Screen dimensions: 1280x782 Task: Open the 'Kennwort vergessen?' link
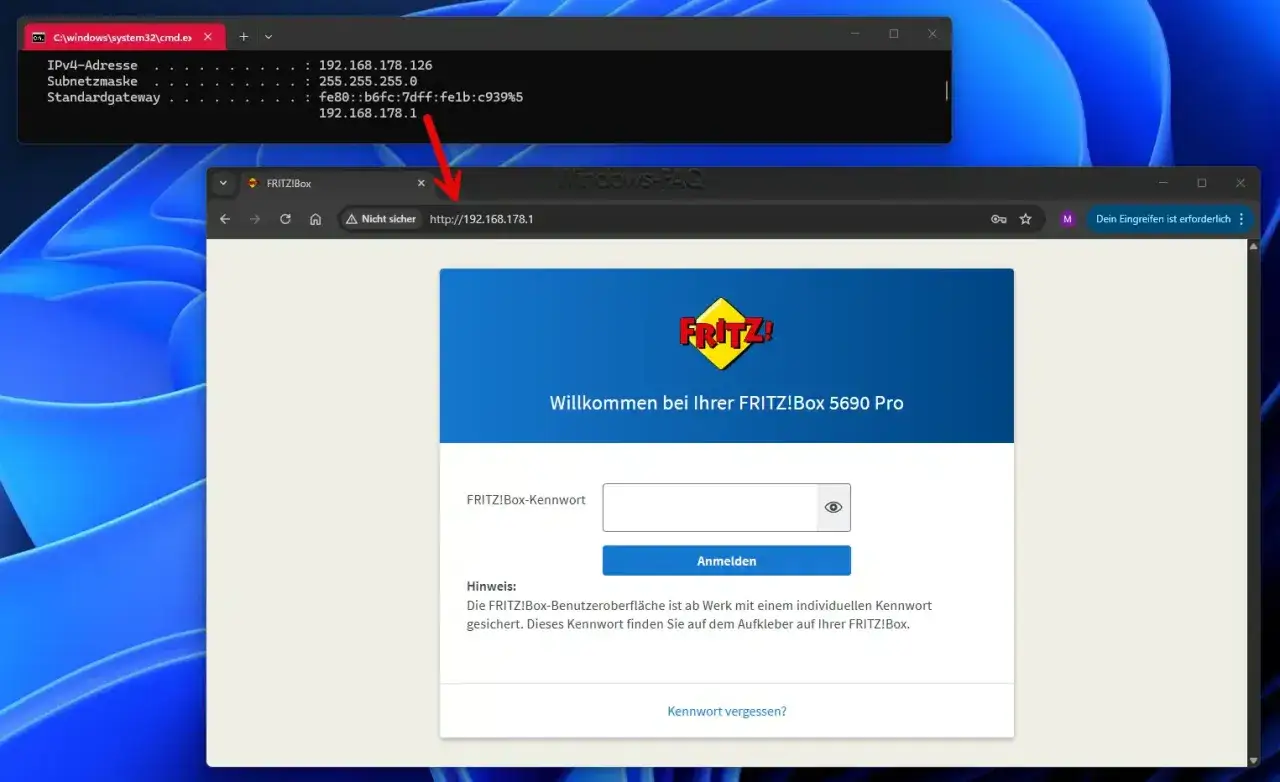727,711
